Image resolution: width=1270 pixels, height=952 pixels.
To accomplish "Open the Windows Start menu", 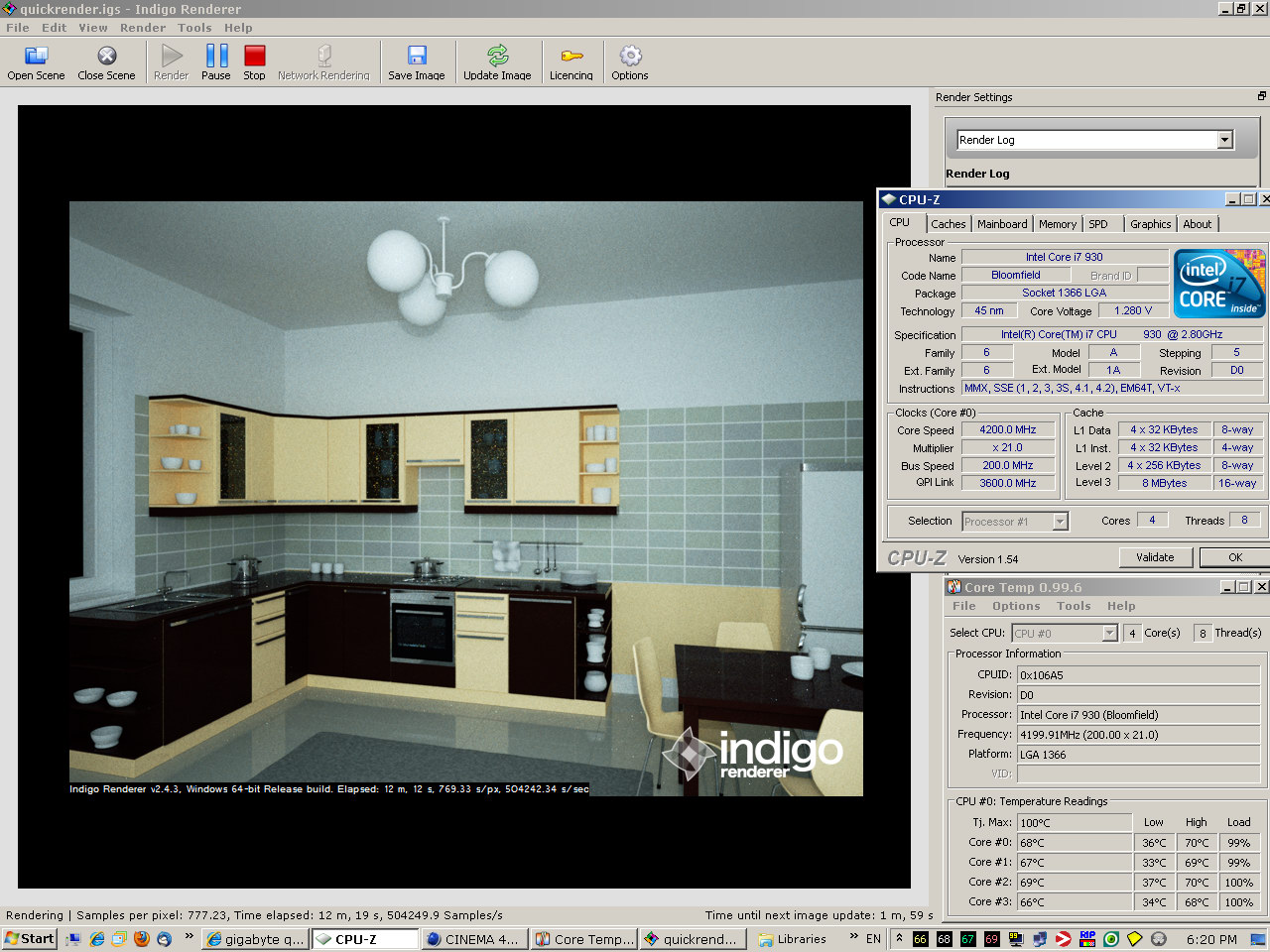I will [29, 938].
